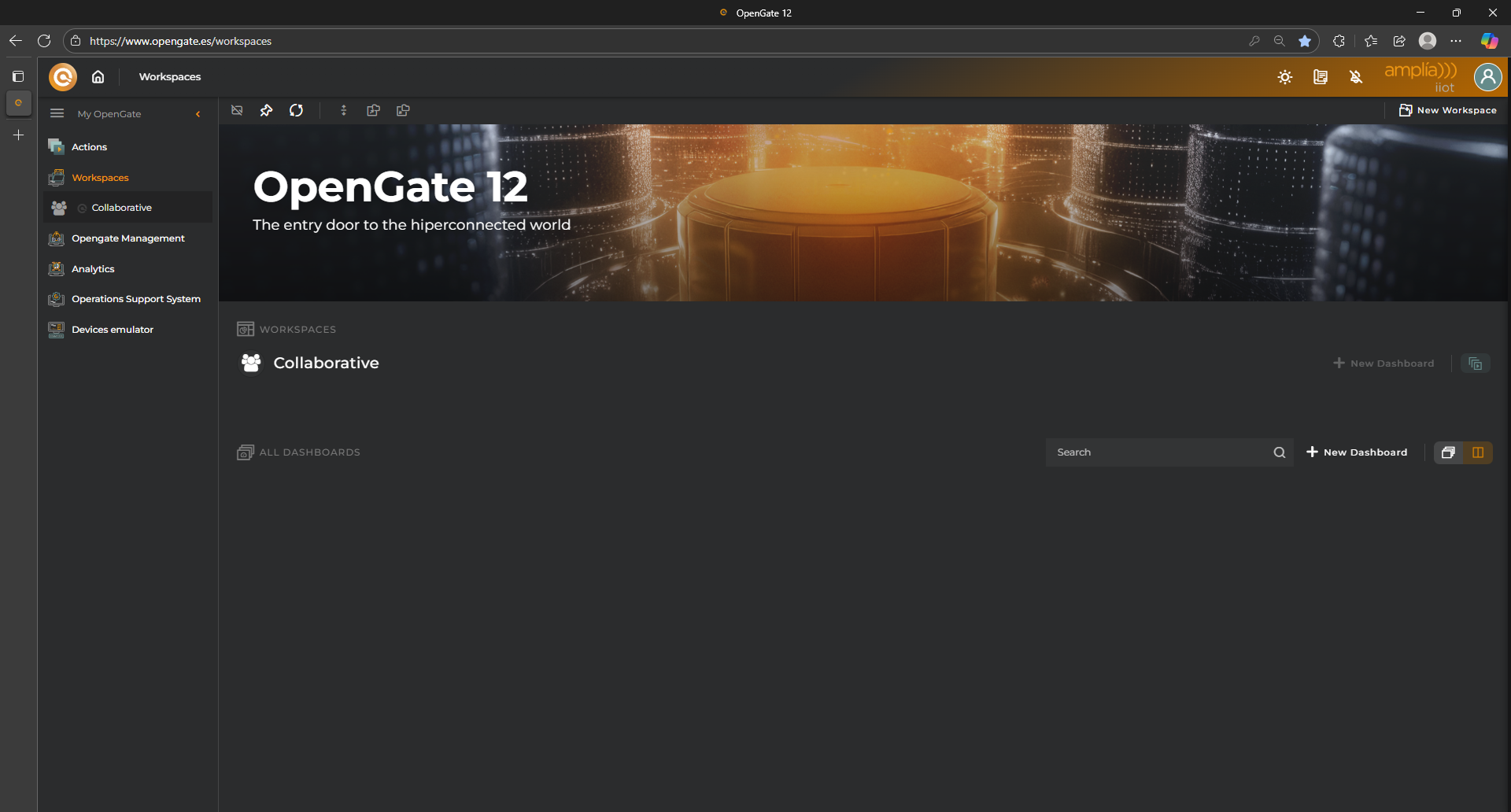Click the OpenGate orange logo icon
1511x812 pixels.
63,77
